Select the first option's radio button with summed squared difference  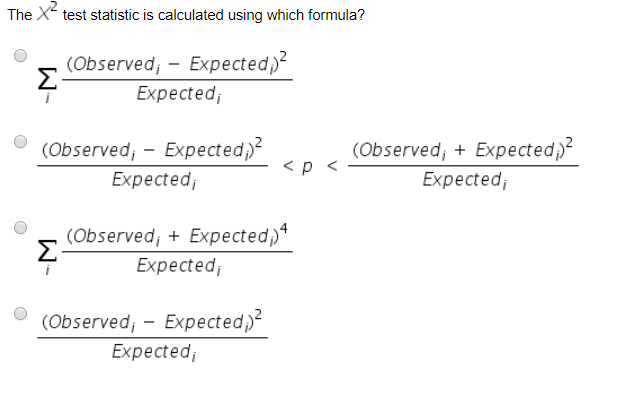pyautogui.click(x=21, y=57)
